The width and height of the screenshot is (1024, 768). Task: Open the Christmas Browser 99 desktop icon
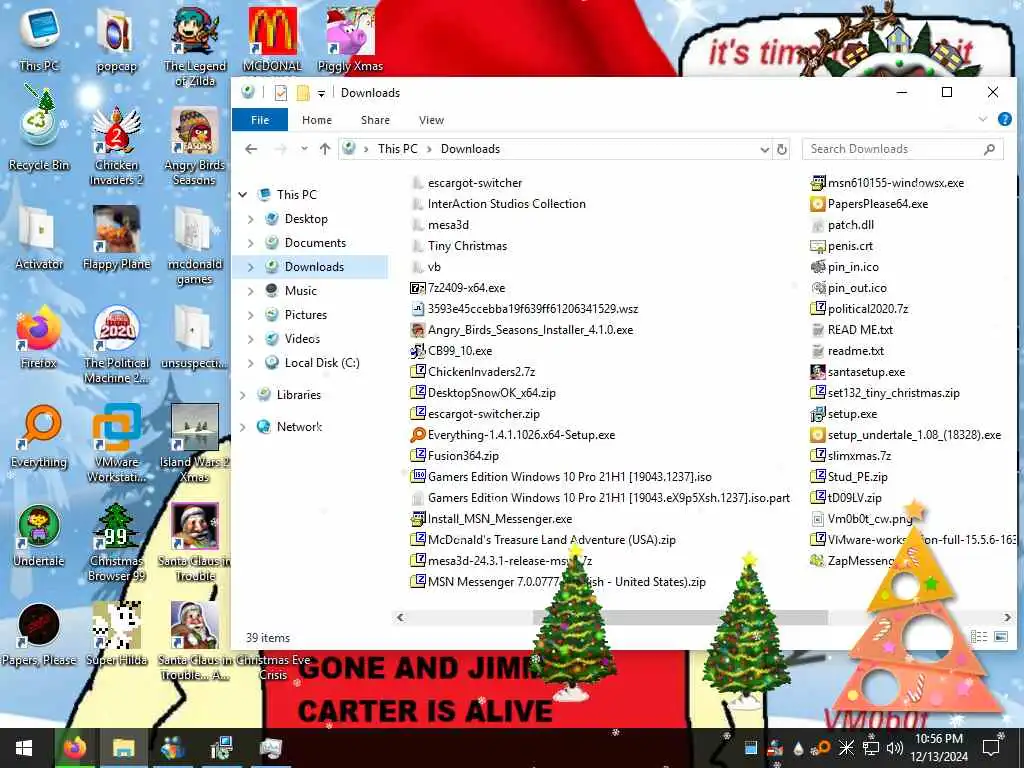tap(116, 543)
